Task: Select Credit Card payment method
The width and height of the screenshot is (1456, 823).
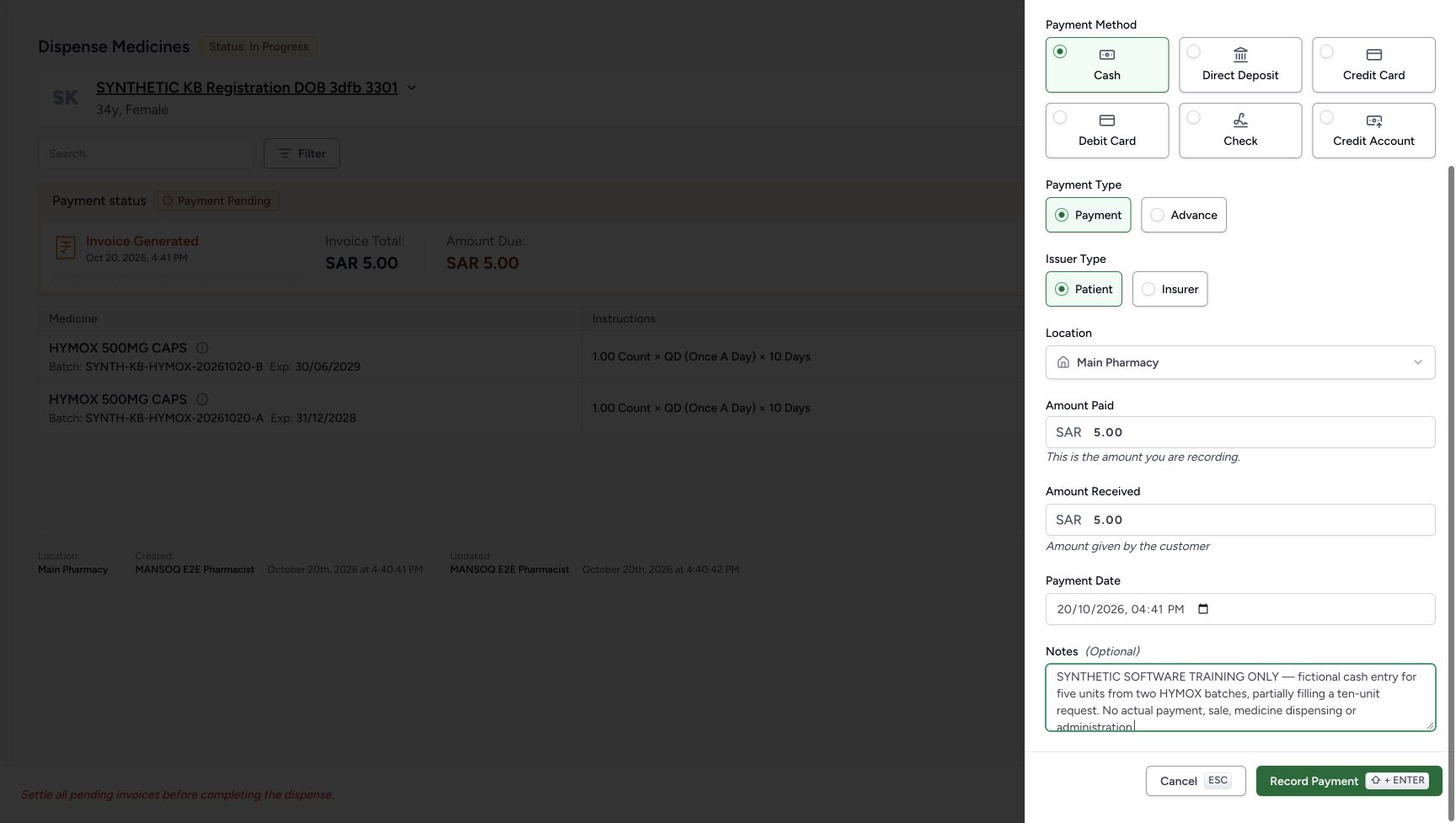Action: [x=1373, y=65]
